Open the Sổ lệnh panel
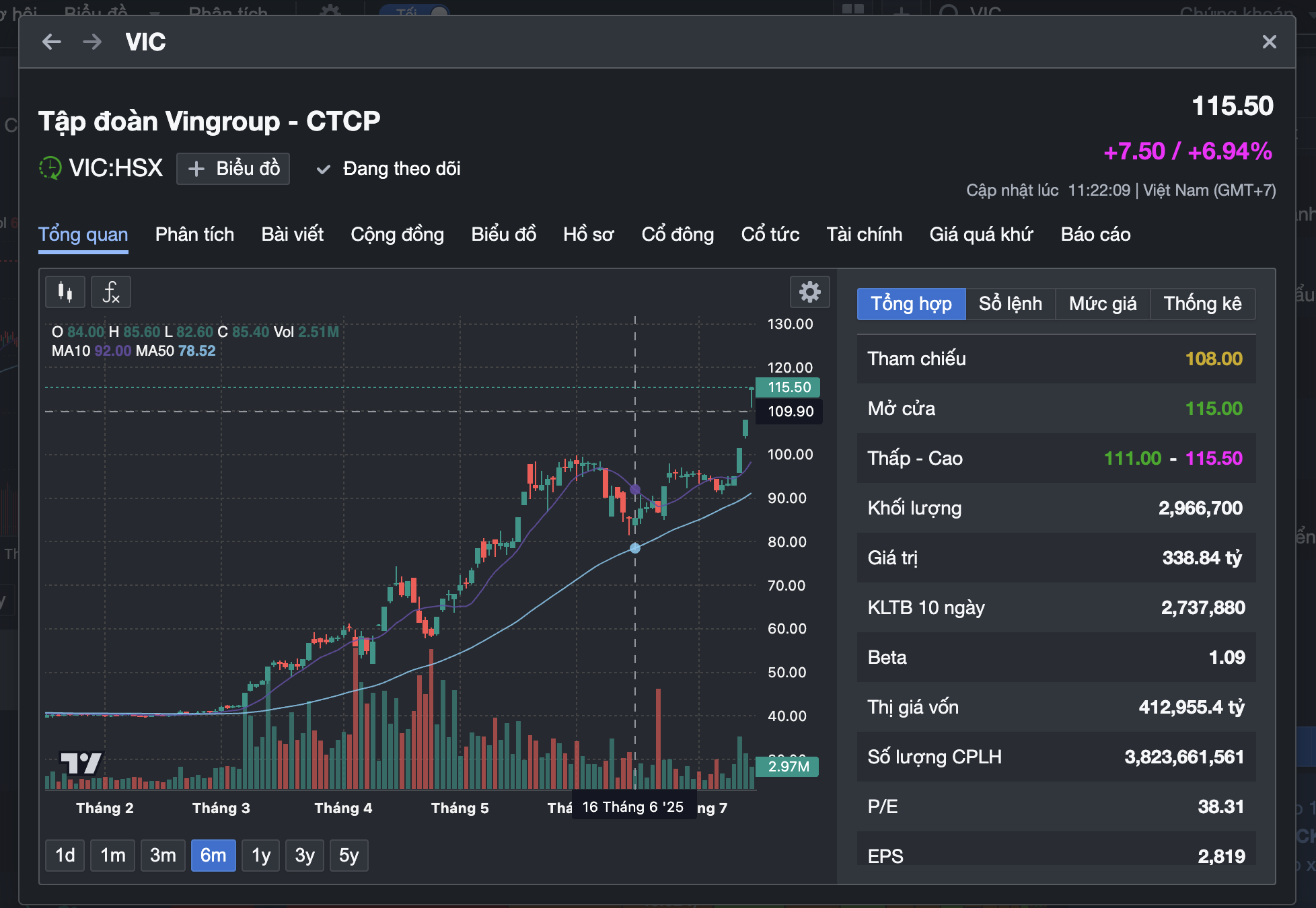 (1010, 303)
